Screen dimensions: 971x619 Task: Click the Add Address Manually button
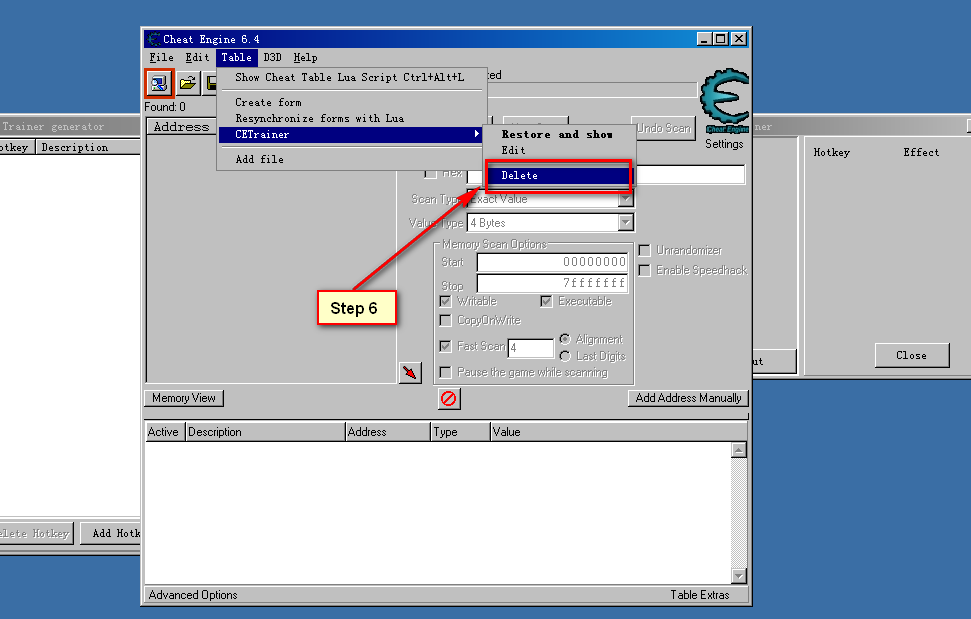(689, 398)
